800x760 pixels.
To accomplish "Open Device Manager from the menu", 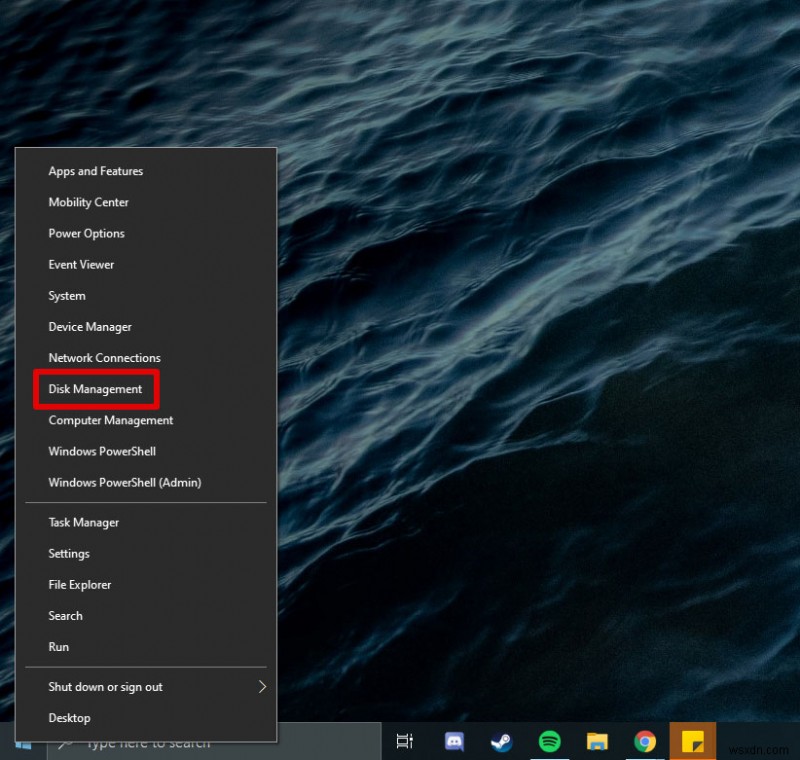I will point(90,326).
